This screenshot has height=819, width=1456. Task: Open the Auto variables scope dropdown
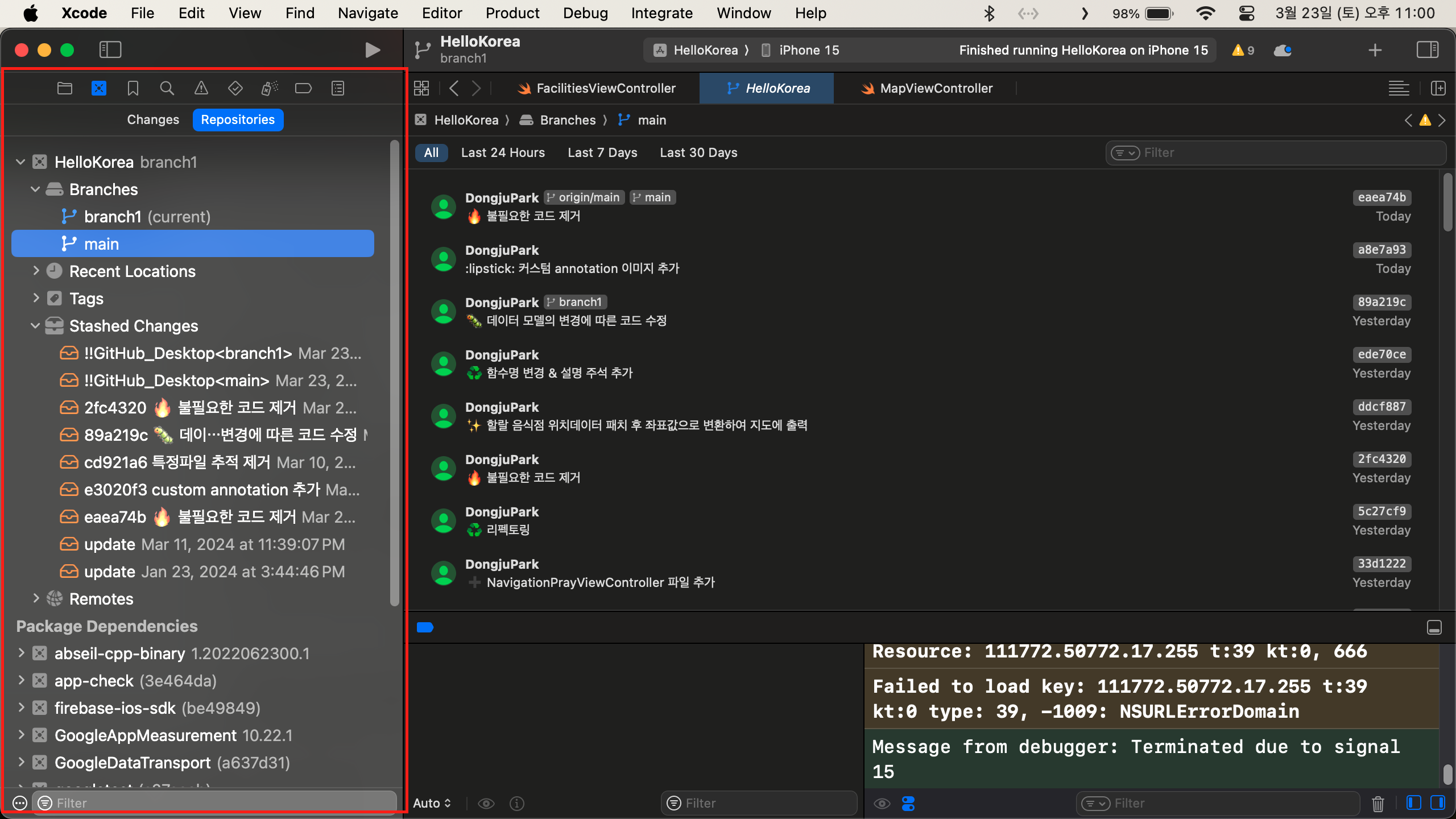click(432, 804)
